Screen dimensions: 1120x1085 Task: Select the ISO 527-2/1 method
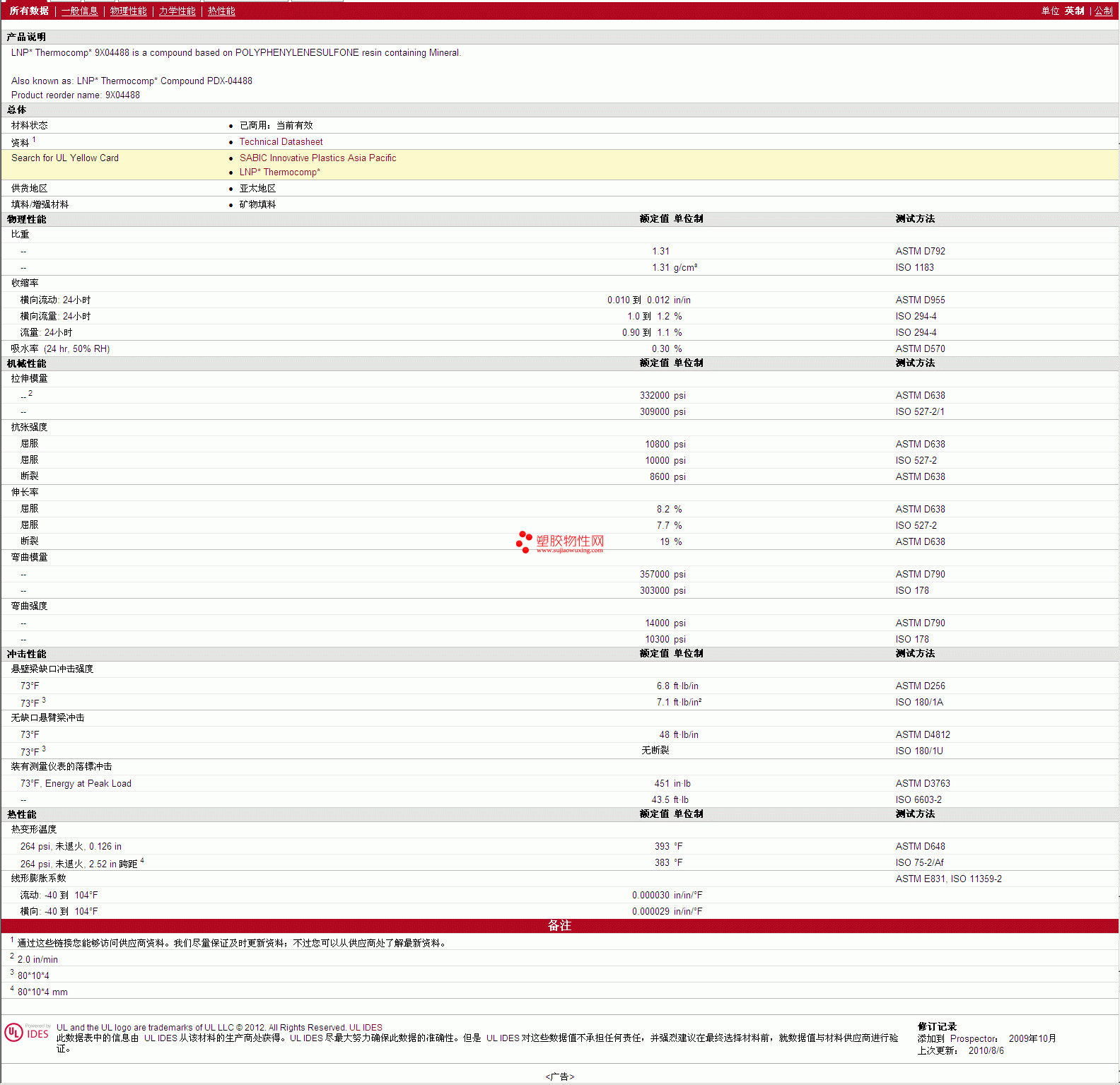[920, 411]
